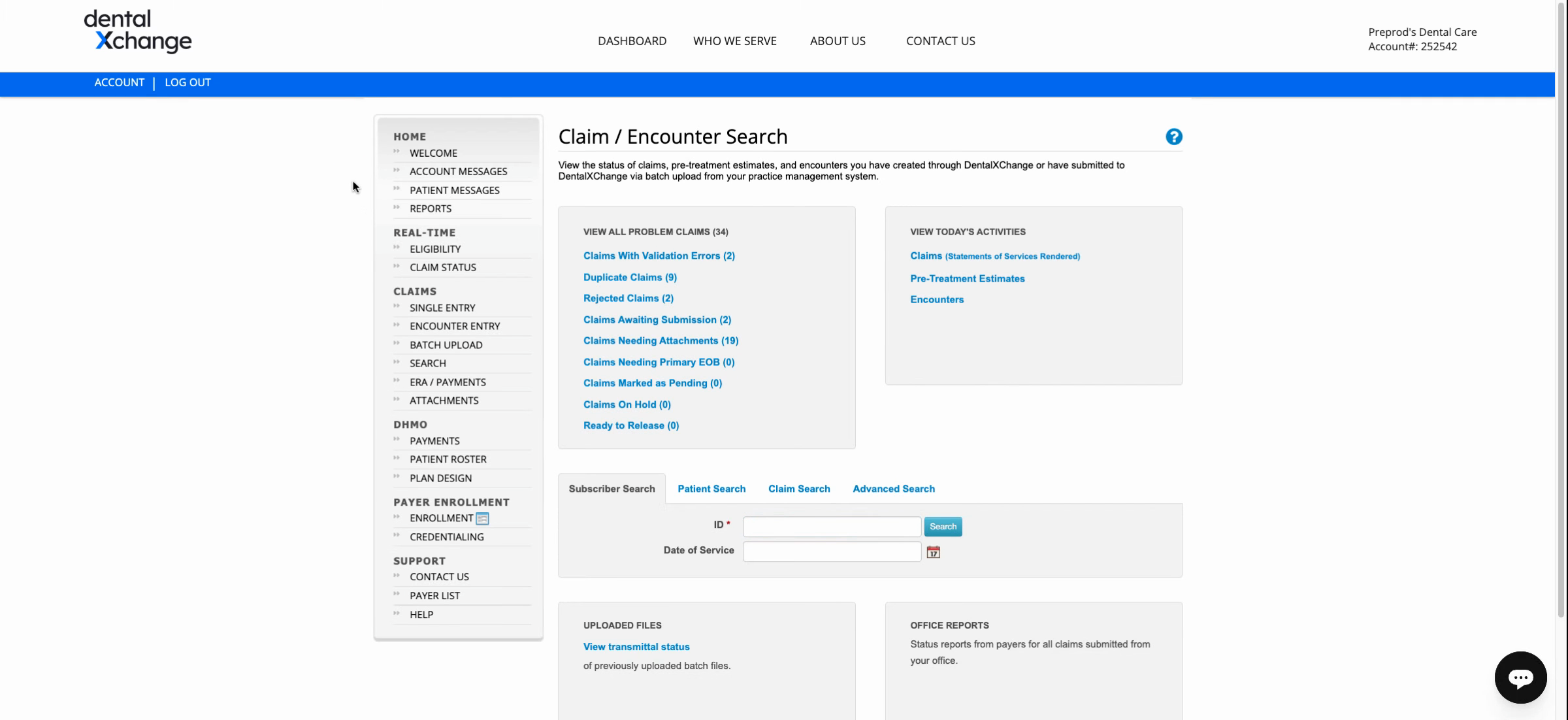Open Claims Needing Primary EOB (0)
This screenshot has height=720, width=1568.
tap(659, 362)
